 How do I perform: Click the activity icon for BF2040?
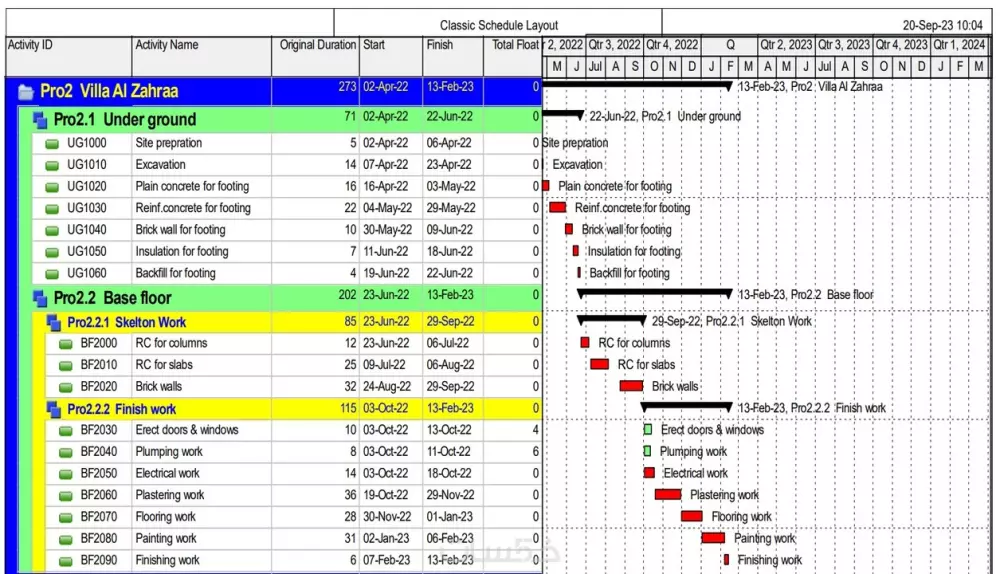coord(65,452)
